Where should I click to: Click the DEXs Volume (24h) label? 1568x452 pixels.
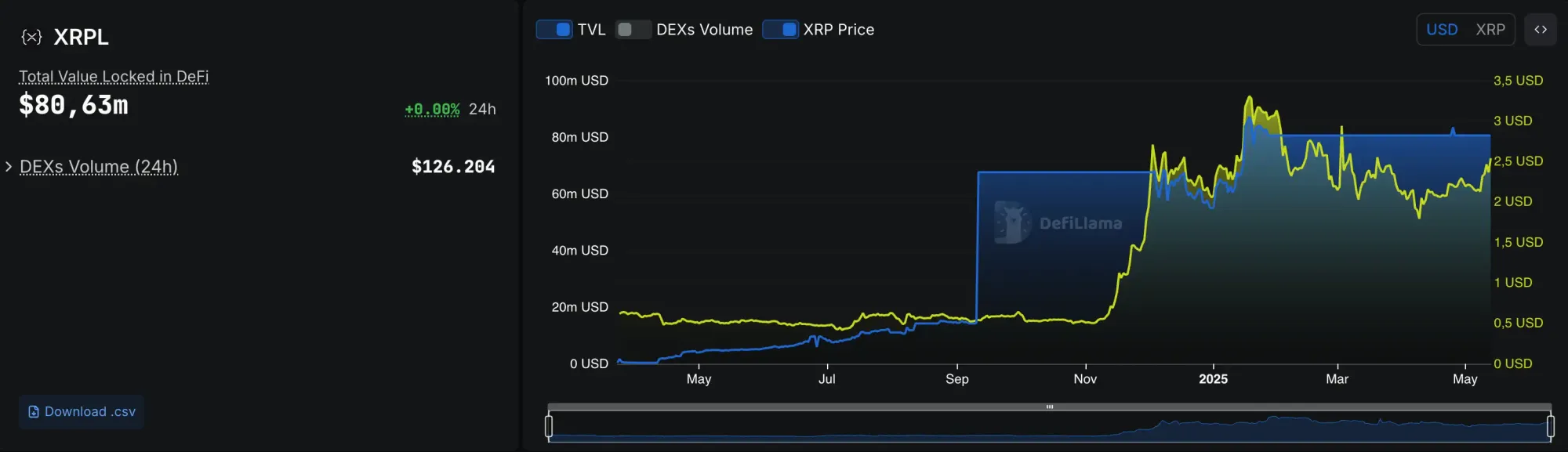[99, 167]
